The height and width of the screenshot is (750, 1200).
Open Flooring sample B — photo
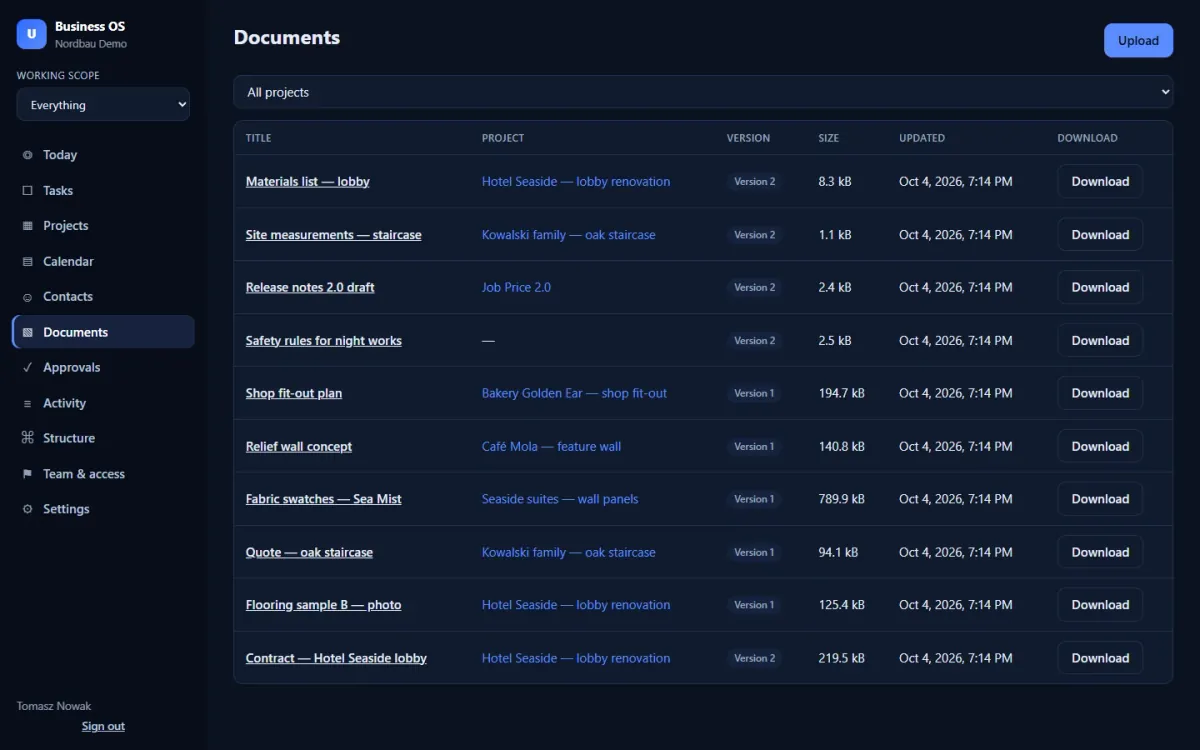324,605
